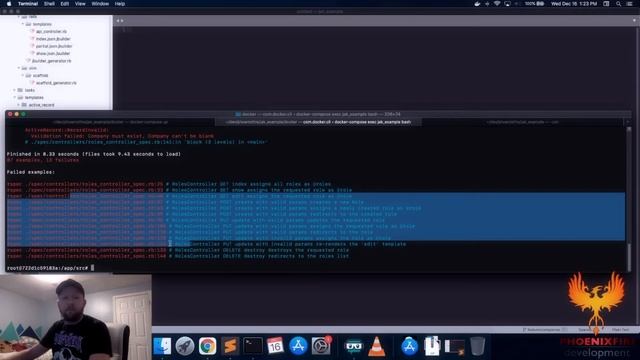Image resolution: width=640 pixels, height=360 pixels.
Task: Click 'Validation failed: Company must exist' line
Action: [122, 136]
